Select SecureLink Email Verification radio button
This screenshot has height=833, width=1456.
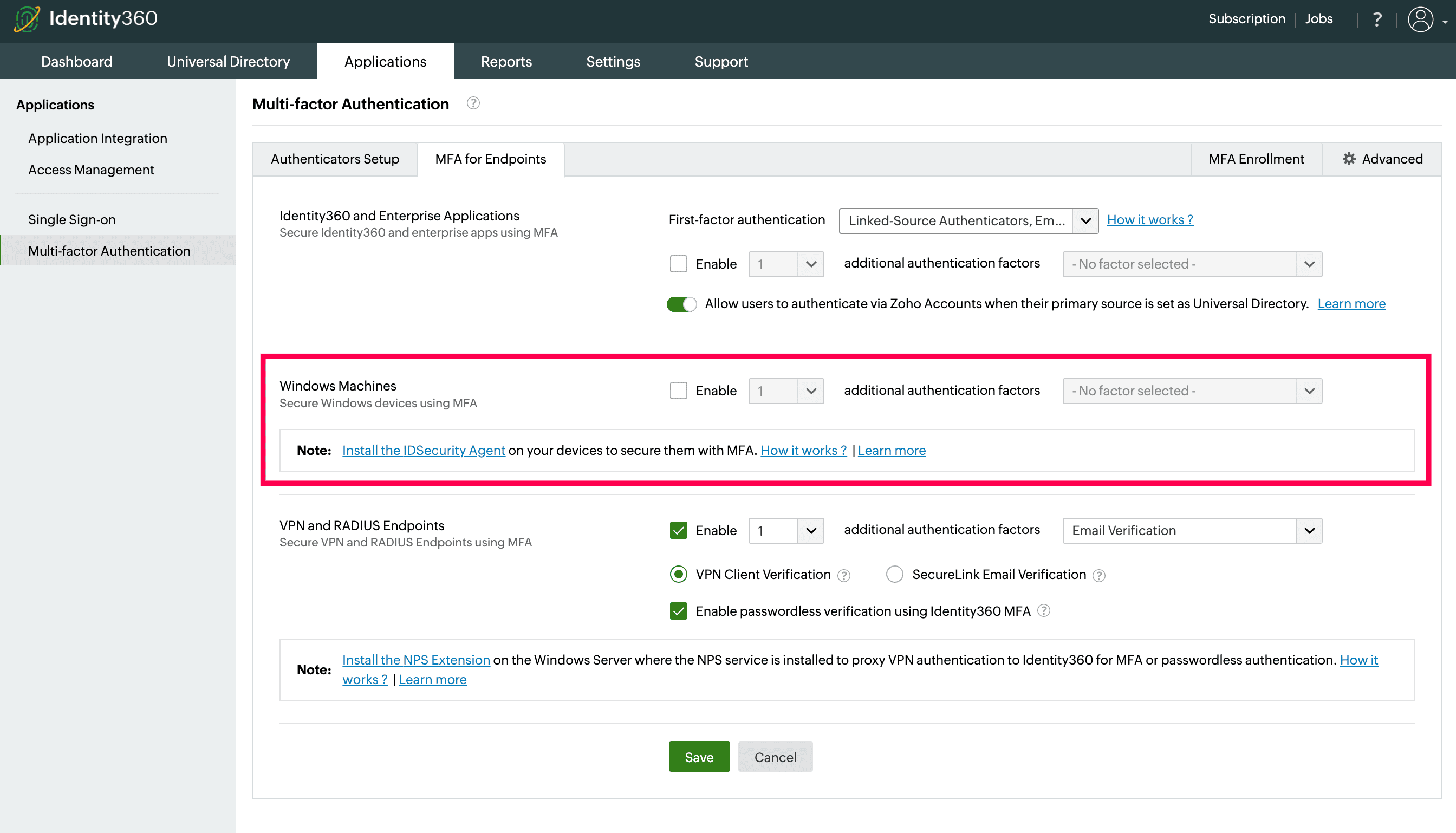pos(894,575)
